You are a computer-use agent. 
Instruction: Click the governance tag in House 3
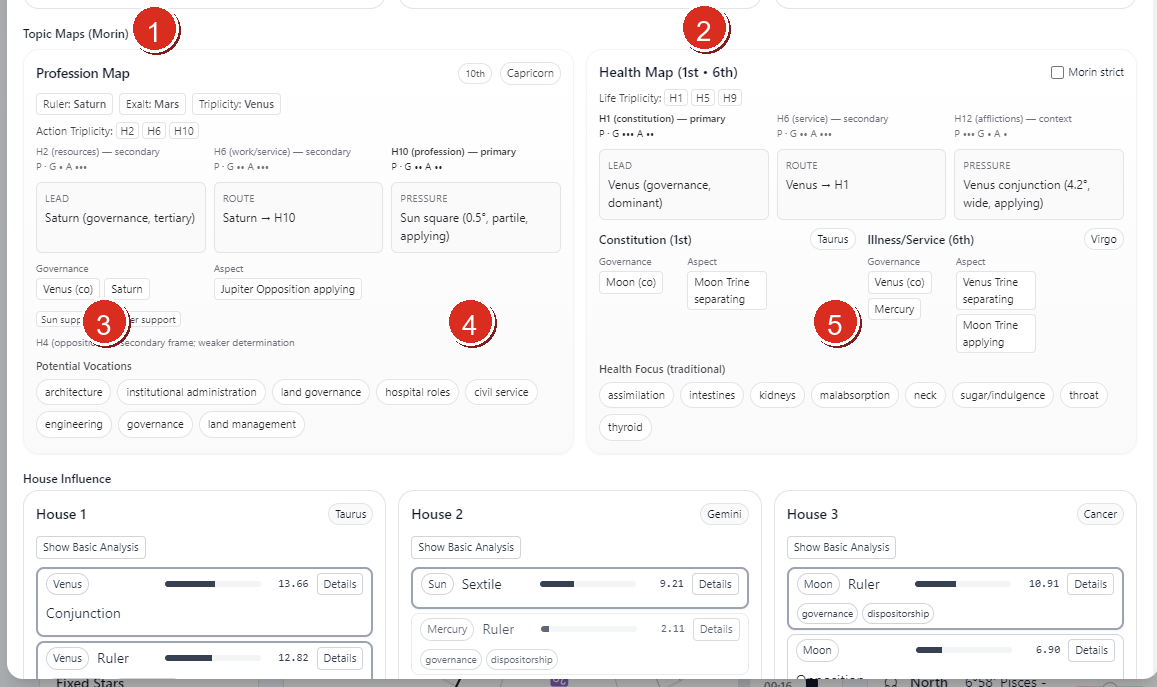(x=827, y=613)
